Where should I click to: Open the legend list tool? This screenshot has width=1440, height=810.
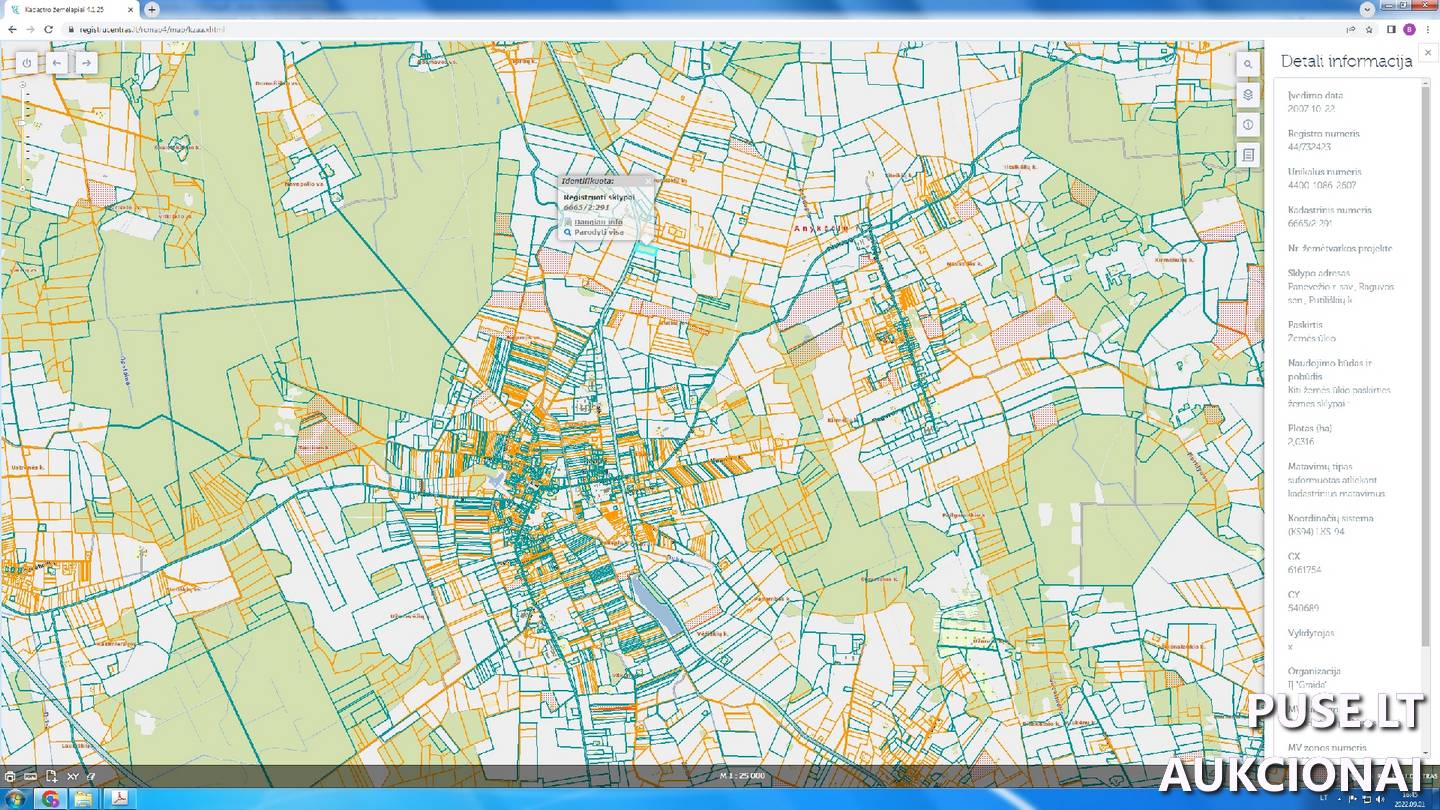(x=1248, y=155)
